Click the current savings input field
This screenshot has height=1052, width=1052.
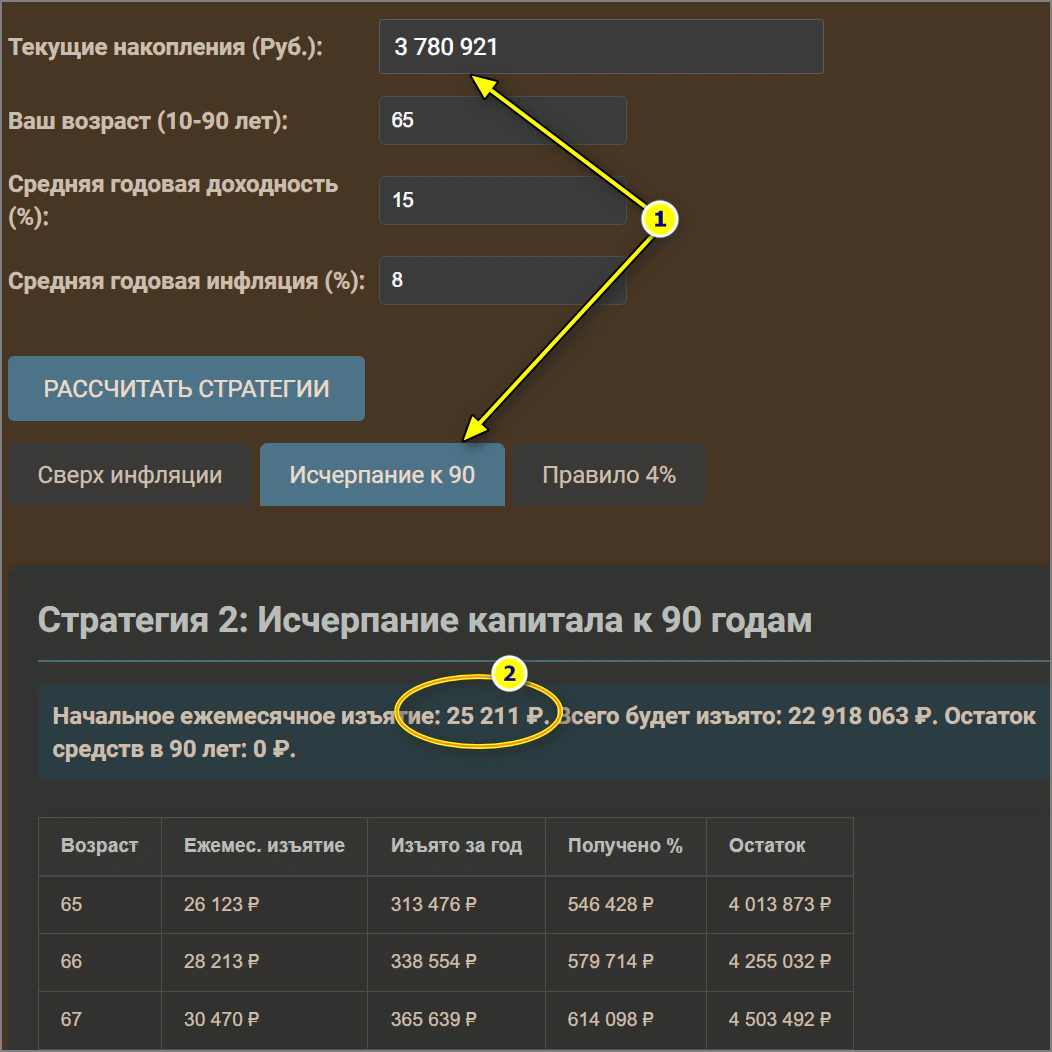point(600,46)
